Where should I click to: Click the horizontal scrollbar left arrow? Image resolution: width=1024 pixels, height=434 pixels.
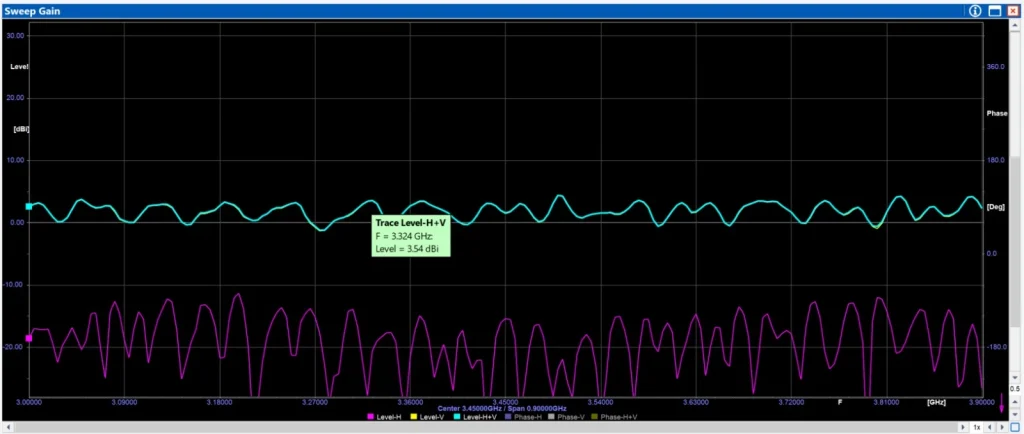pyautogui.click(x=7, y=427)
